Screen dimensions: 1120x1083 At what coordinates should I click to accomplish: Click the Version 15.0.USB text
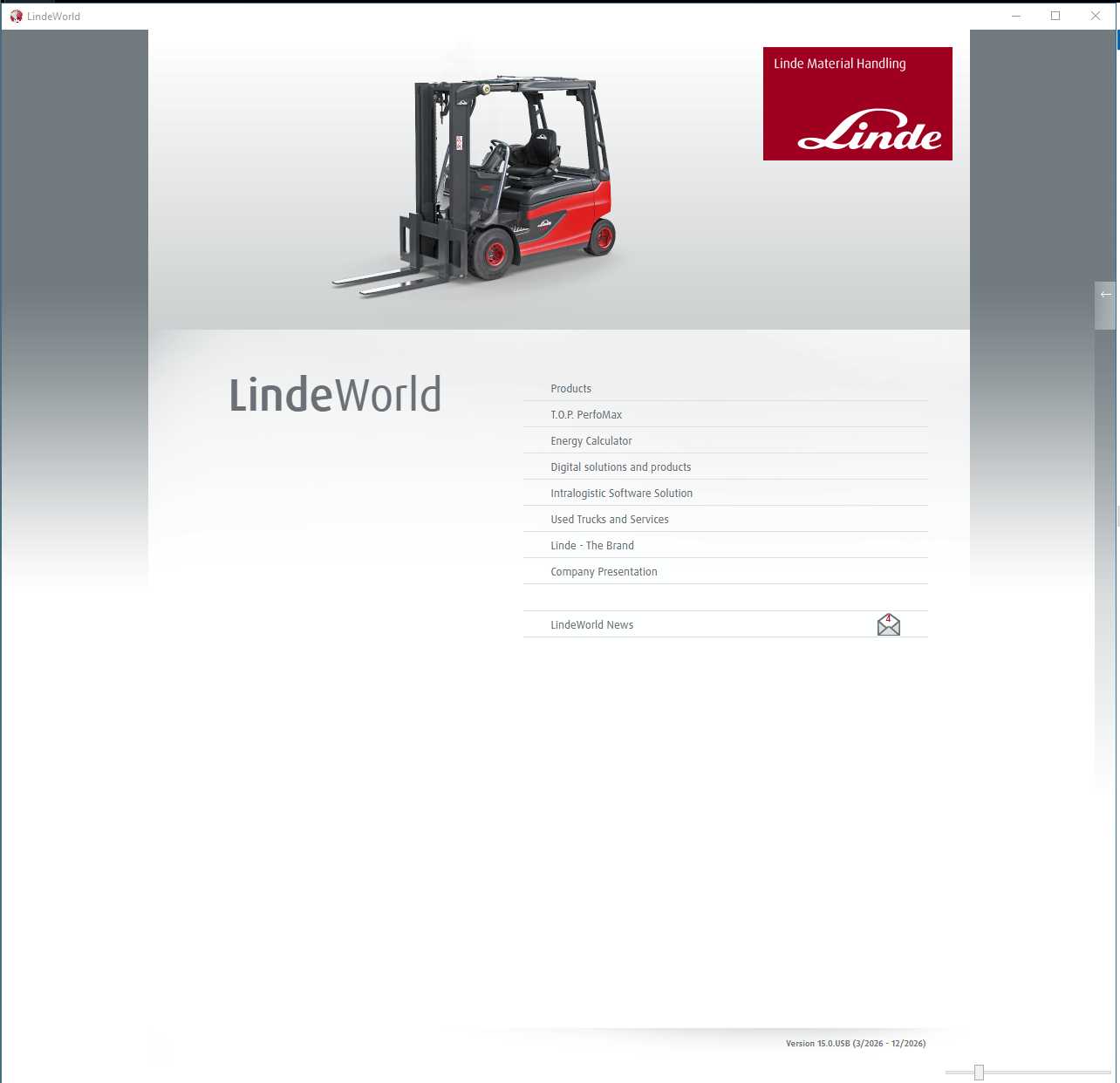pos(856,1044)
